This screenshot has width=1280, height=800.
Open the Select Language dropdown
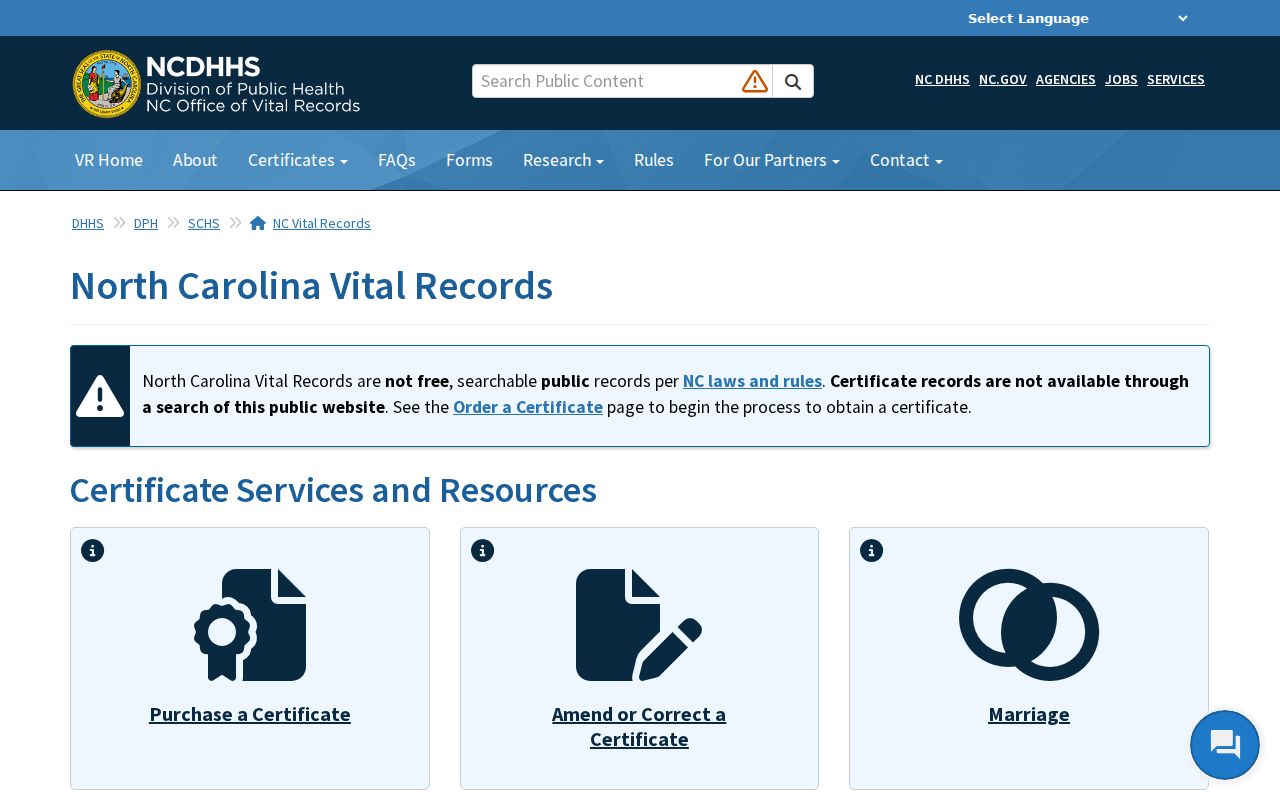click(1077, 18)
